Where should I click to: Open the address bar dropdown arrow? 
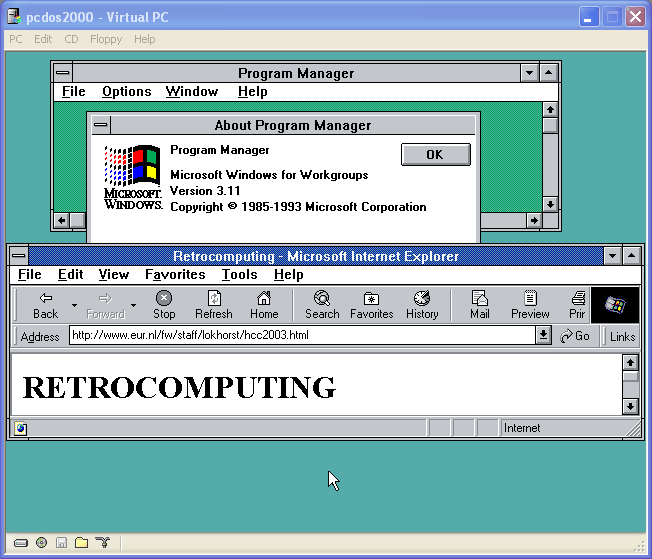(x=543, y=335)
